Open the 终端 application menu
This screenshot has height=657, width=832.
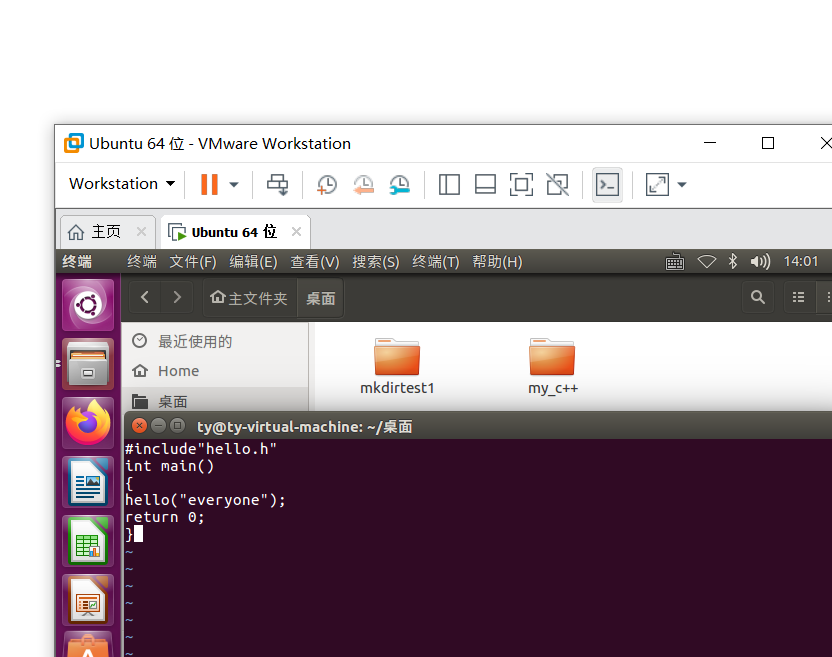[x=142, y=262]
